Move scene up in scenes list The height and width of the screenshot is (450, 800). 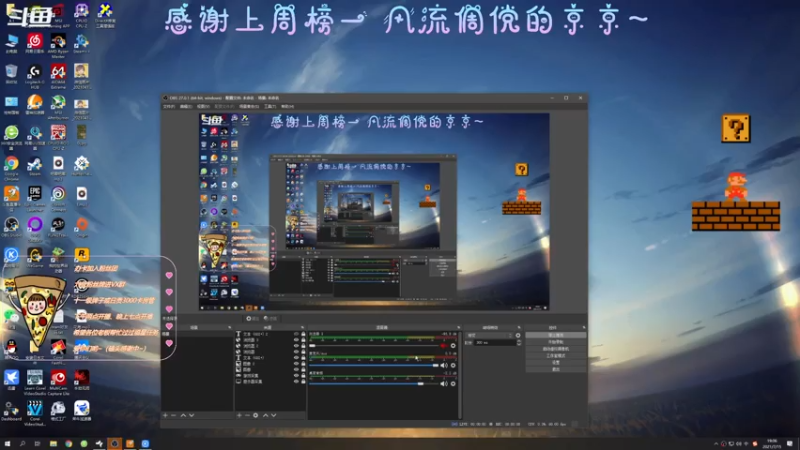[x=183, y=415]
